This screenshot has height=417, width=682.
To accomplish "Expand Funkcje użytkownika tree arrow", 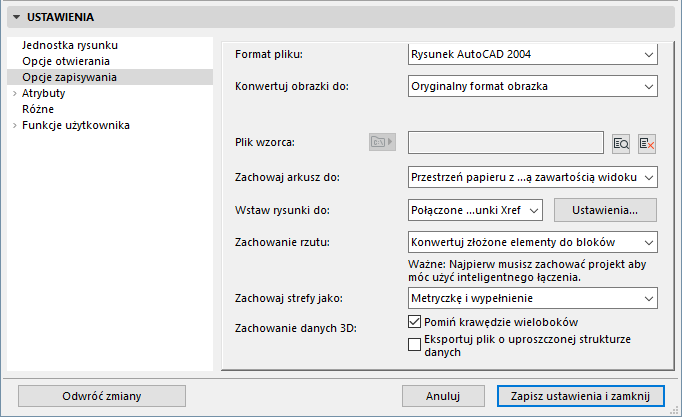I will (14, 125).
